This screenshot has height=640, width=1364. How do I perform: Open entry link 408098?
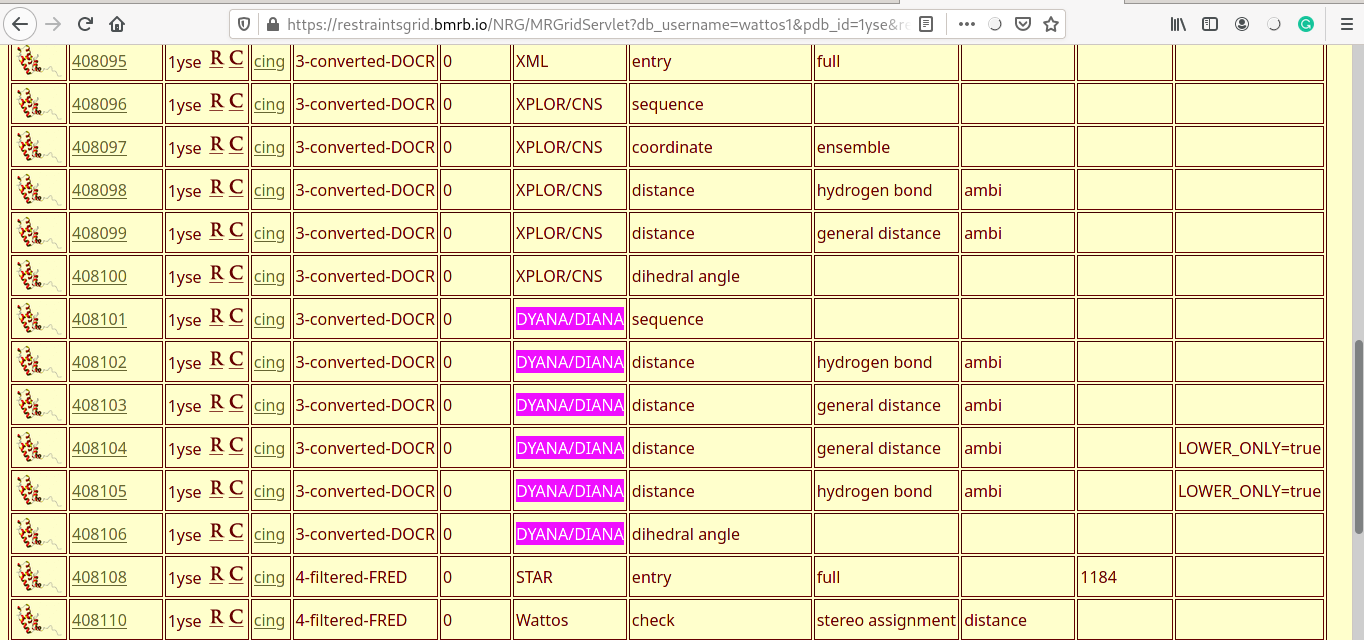(99, 190)
